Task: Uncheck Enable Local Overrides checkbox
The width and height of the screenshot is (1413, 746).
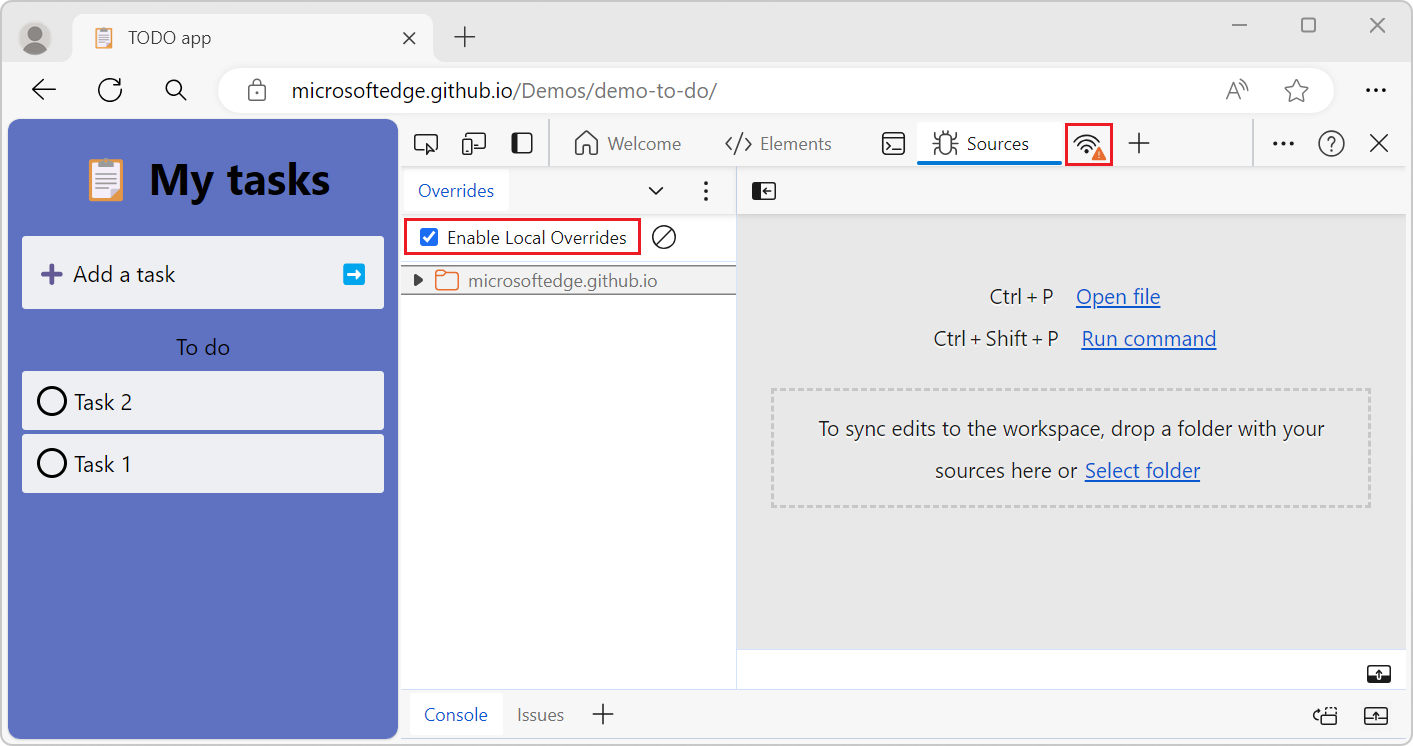Action: [x=429, y=237]
